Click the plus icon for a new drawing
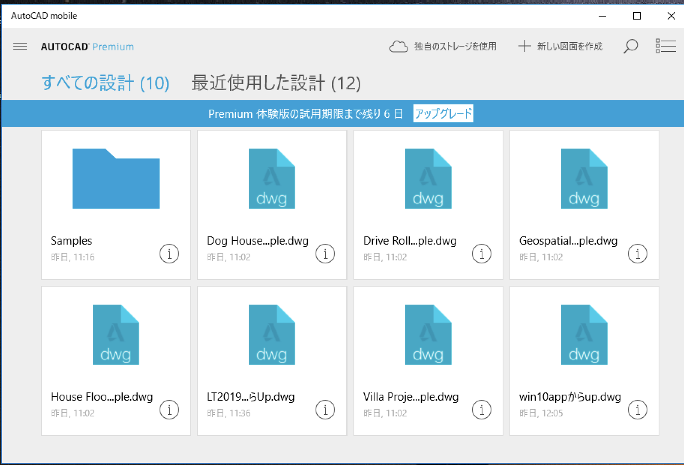The height and width of the screenshot is (465, 684). pyautogui.click(x=524, y=46)
